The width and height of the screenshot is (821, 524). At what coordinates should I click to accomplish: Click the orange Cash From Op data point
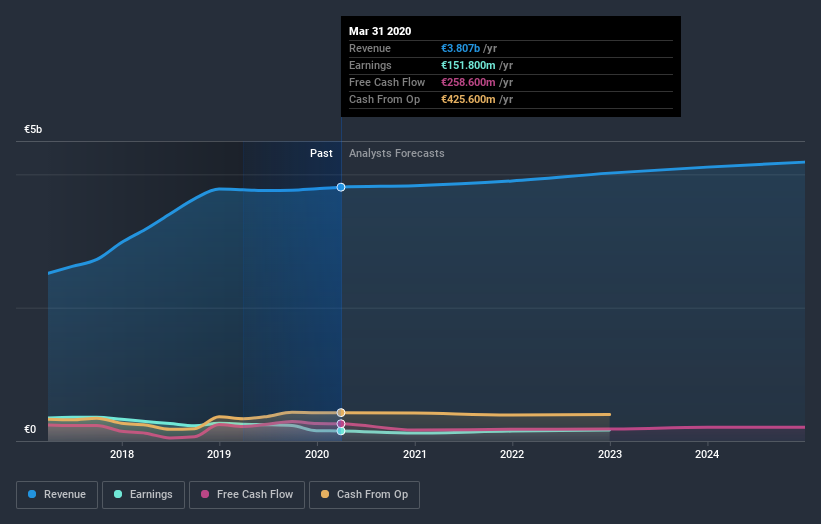[341, 412]
